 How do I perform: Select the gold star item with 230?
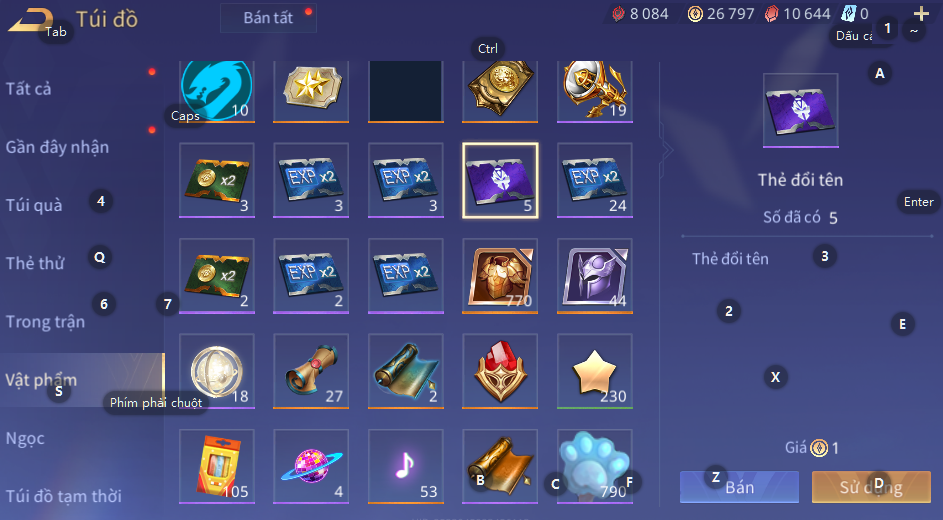point(595,372)
